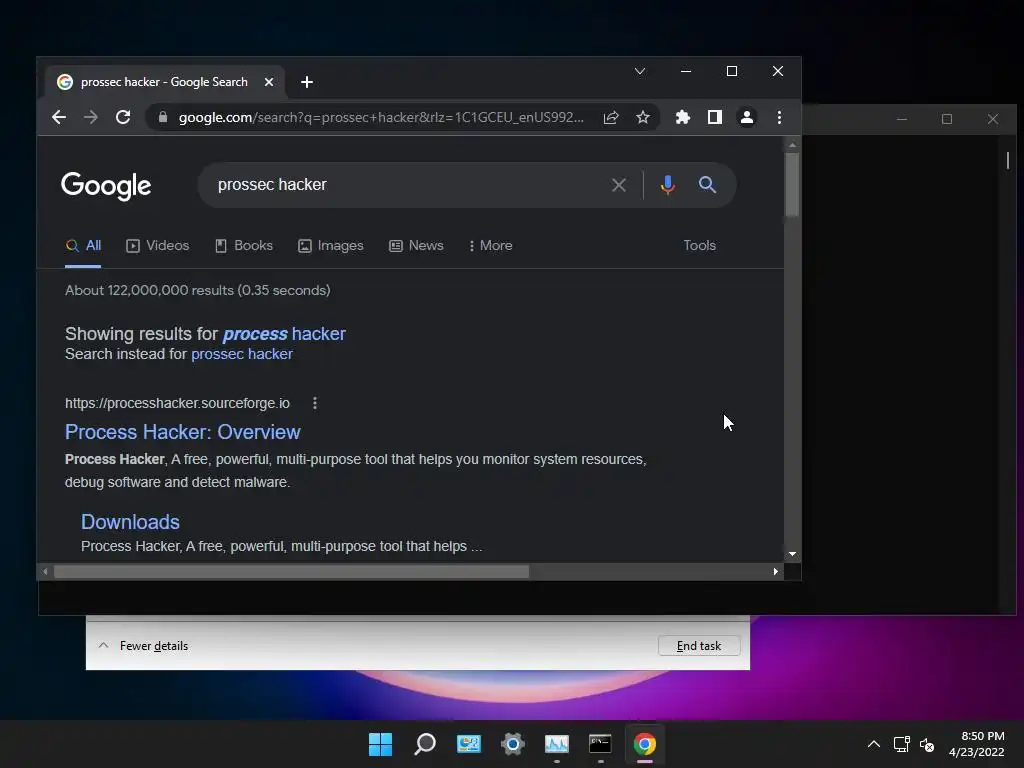Open the Downloads sub-link result
The height and width of the screenshot is (768, 1024).
(130, 522)
